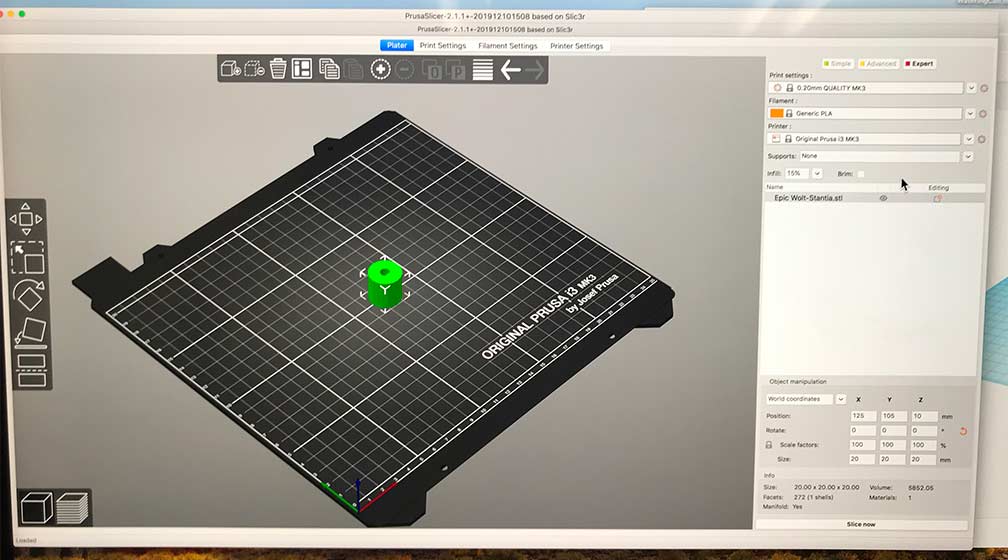Open the Print Settings tab

[x=443, y=46]
